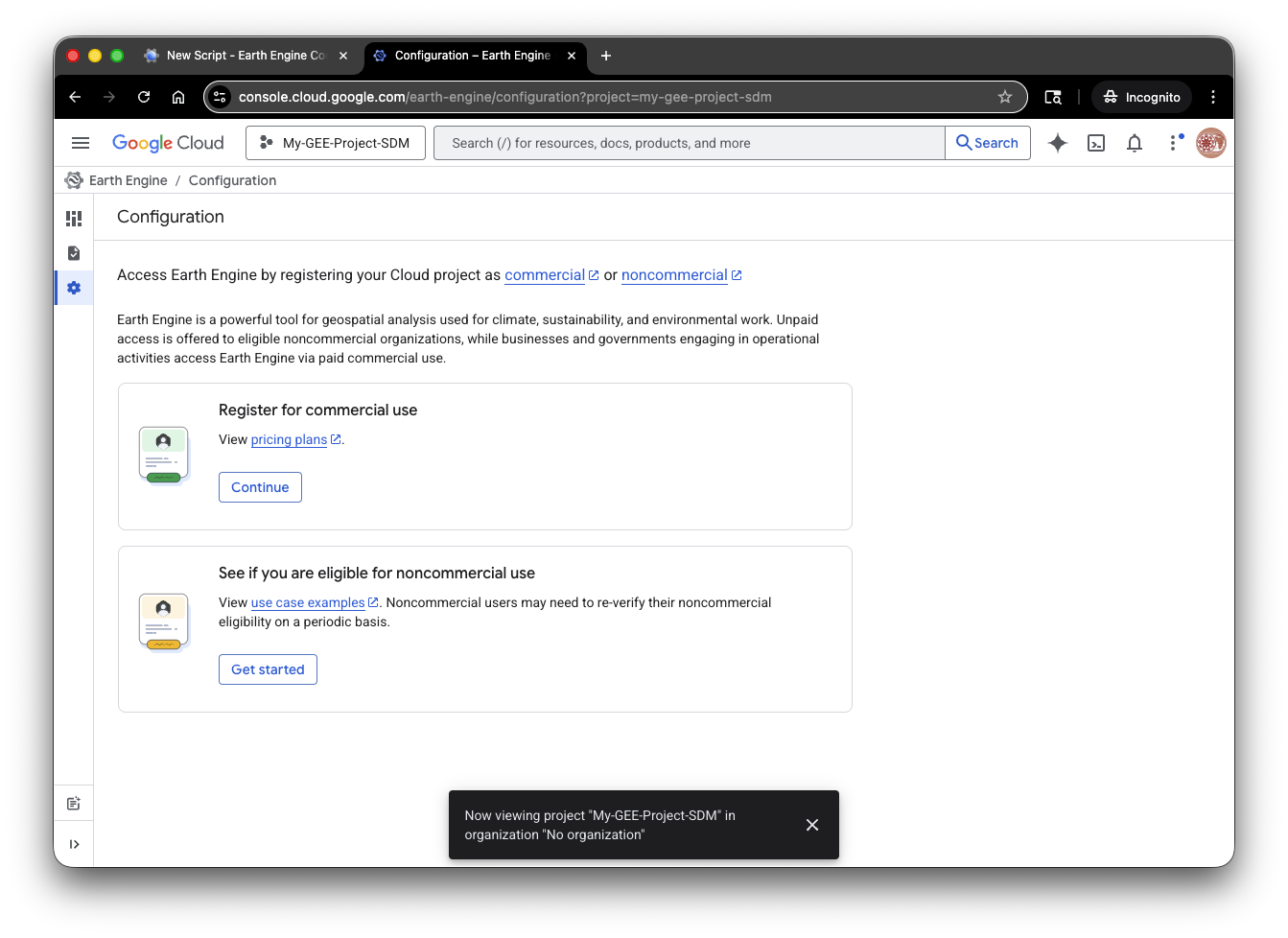
Task: Open the more options three-dot menu
Action: coord(1174,142)
